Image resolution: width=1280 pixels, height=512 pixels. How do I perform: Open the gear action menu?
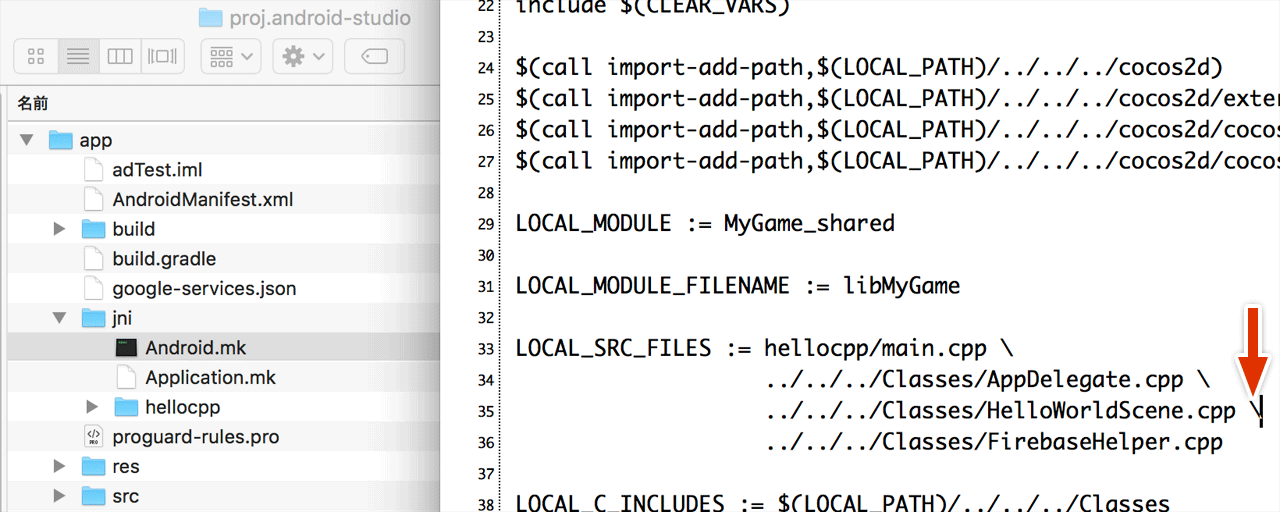(304, 57)
